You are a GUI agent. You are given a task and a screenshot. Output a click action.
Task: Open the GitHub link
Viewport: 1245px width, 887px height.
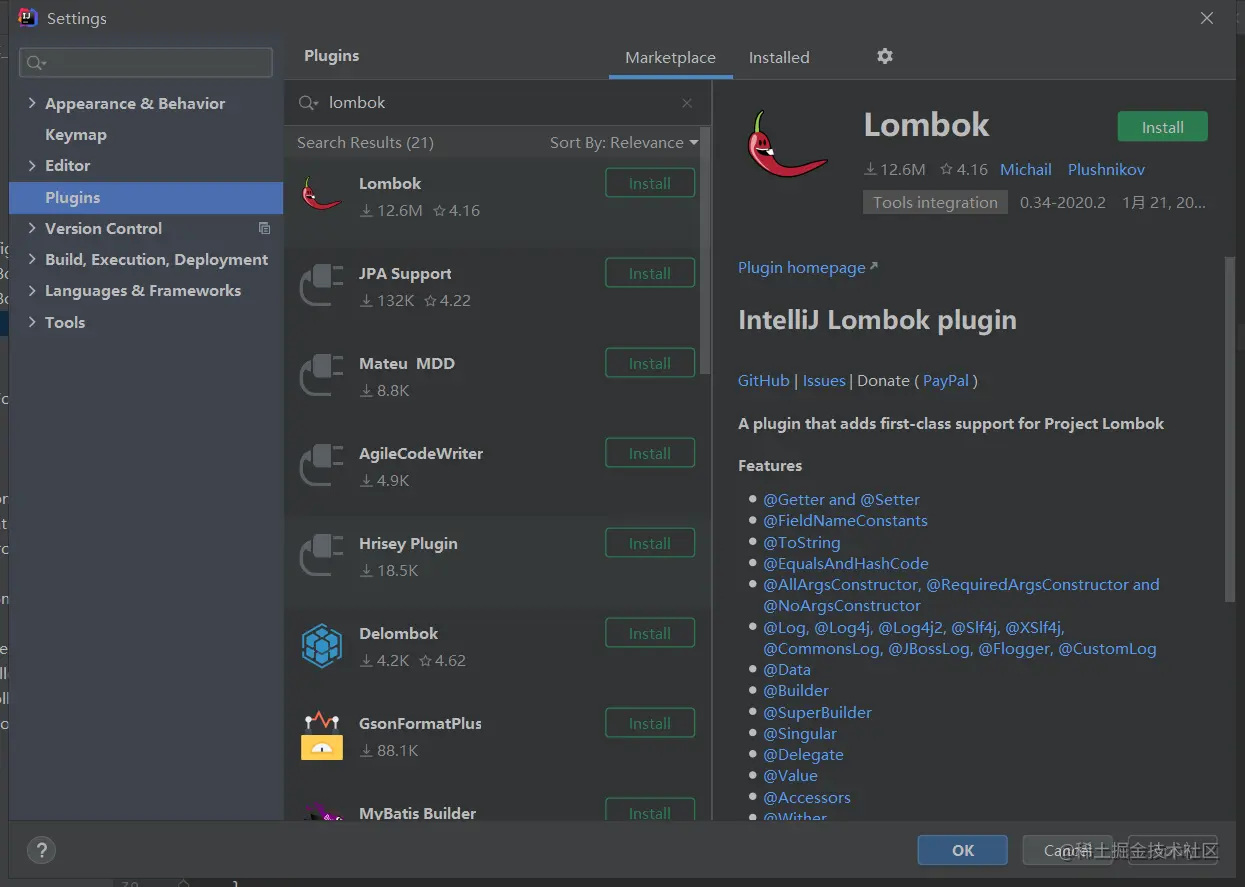pyautogui.click(x=764, y=381)
